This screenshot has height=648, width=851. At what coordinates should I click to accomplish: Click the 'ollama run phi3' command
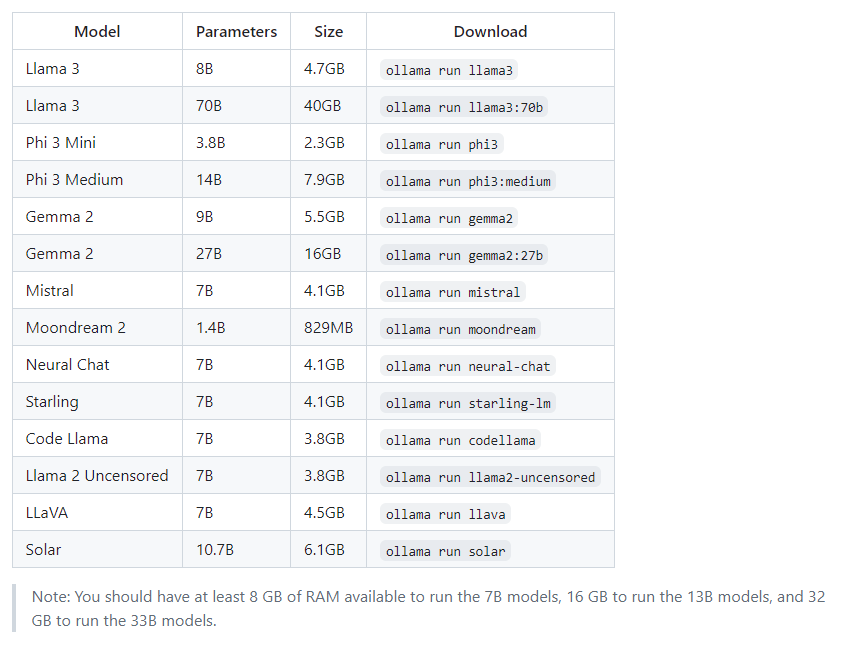click(x=442, y=144)
